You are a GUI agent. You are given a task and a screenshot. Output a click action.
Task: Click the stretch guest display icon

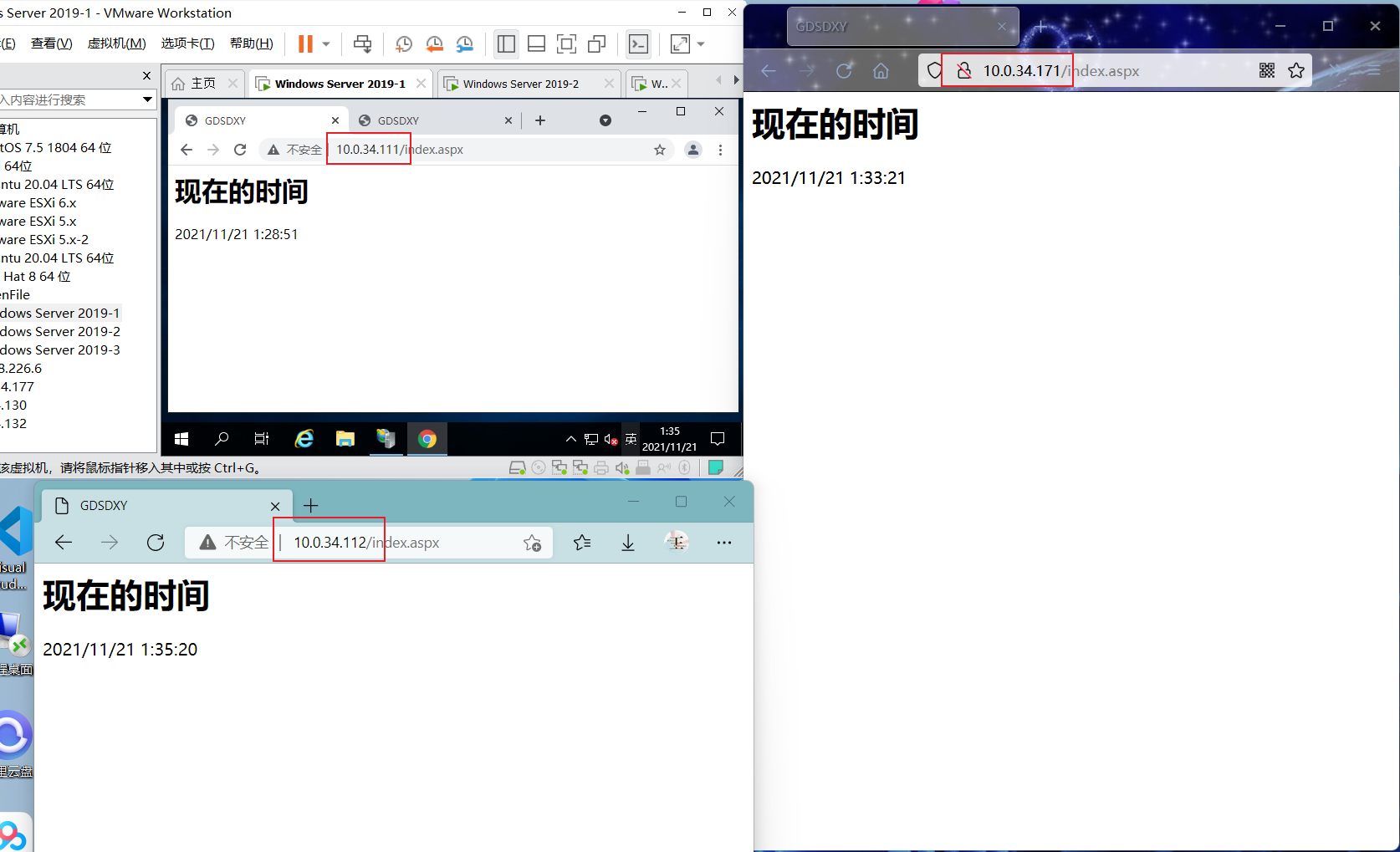[680, 43]
